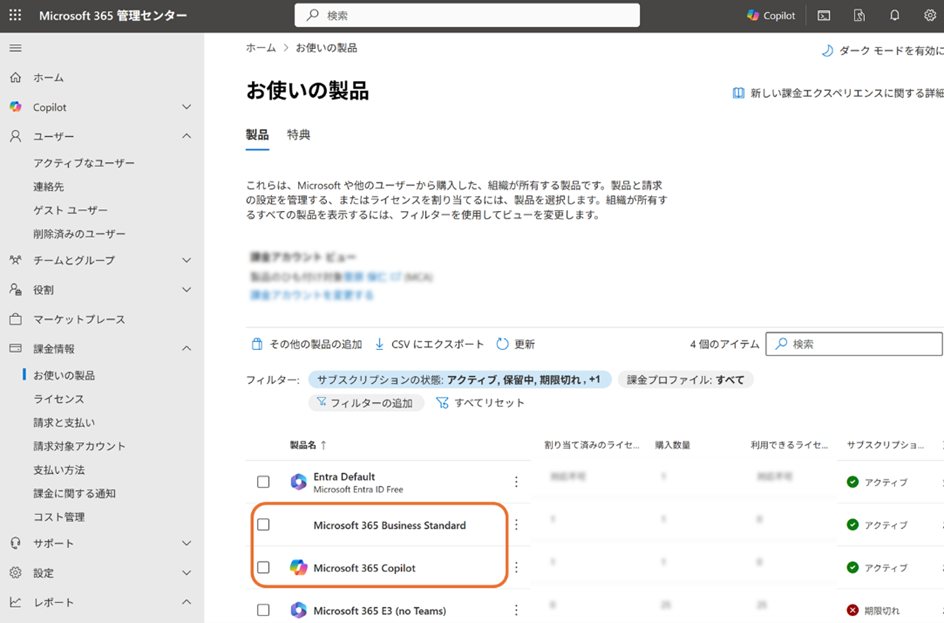Open more actions for Business Standard row
Viewport: 944px width, 623px height.
tap(517, 525)
